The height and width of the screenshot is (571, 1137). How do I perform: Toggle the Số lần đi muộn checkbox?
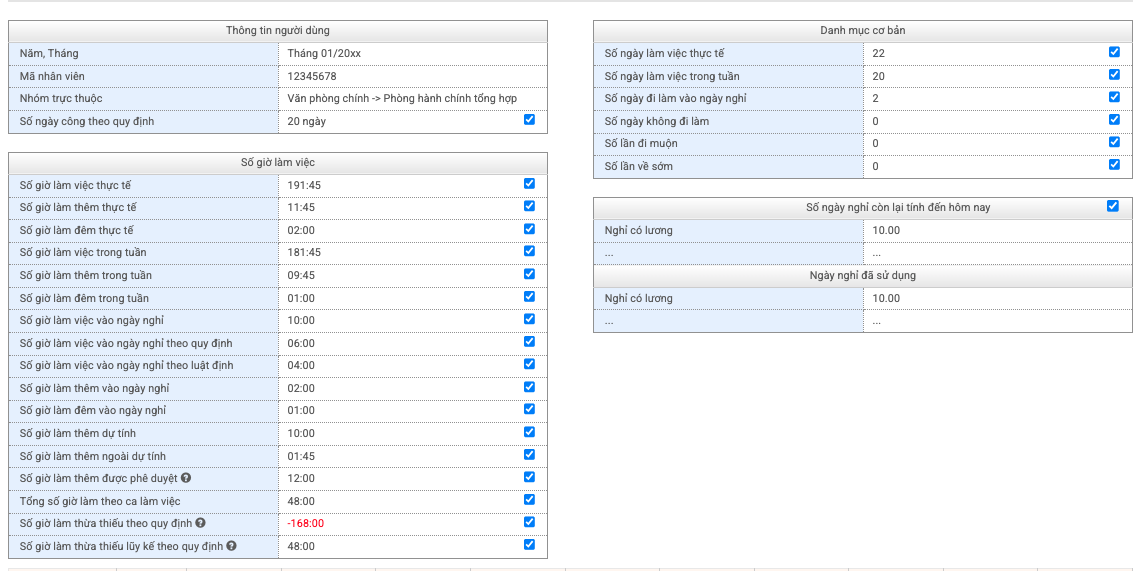point(1114,142)
